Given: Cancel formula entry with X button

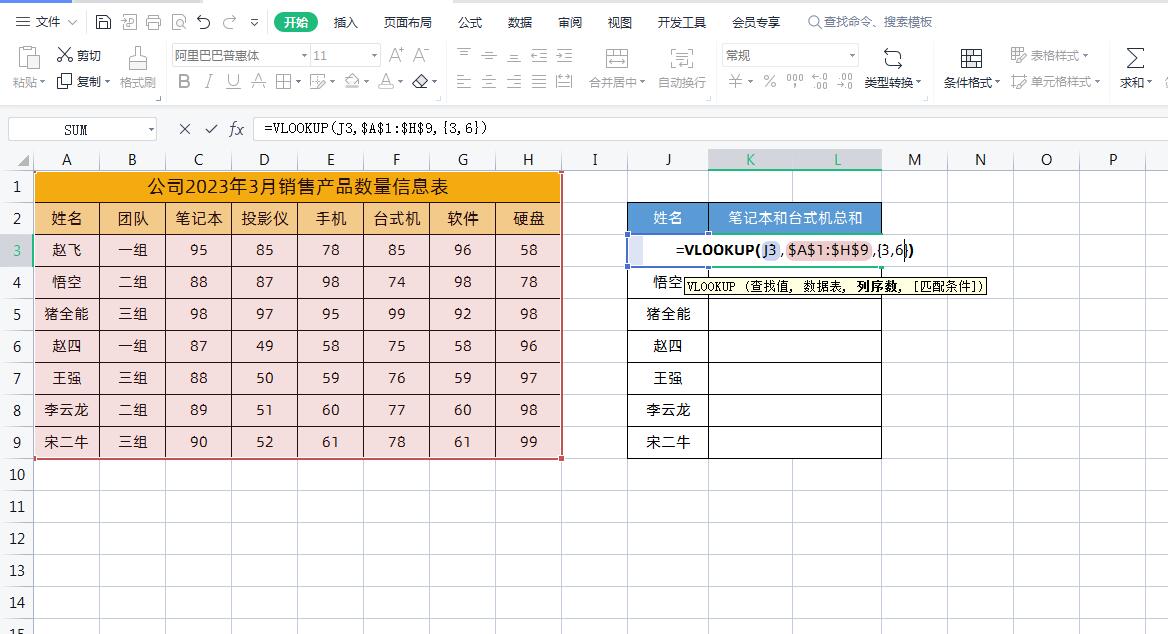Looking at the screenshot, I should click(x=185, y=129).
